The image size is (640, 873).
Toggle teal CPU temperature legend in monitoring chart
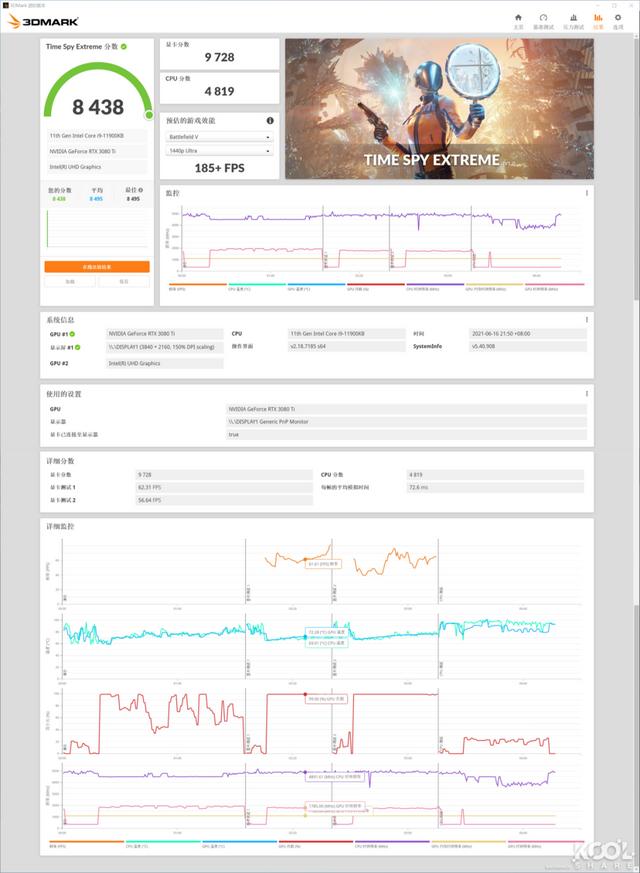click(257, 287)
